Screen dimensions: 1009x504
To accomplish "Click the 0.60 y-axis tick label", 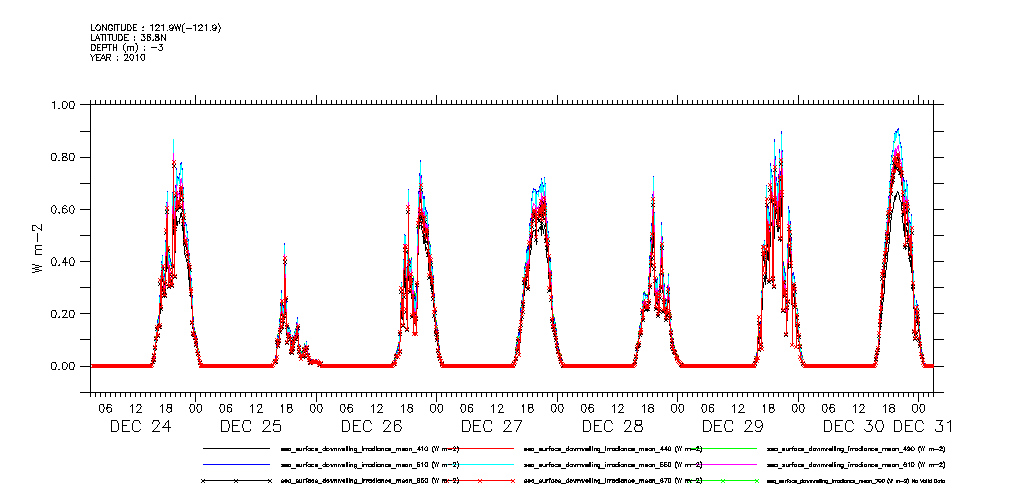I will click(x=63, y=209).
